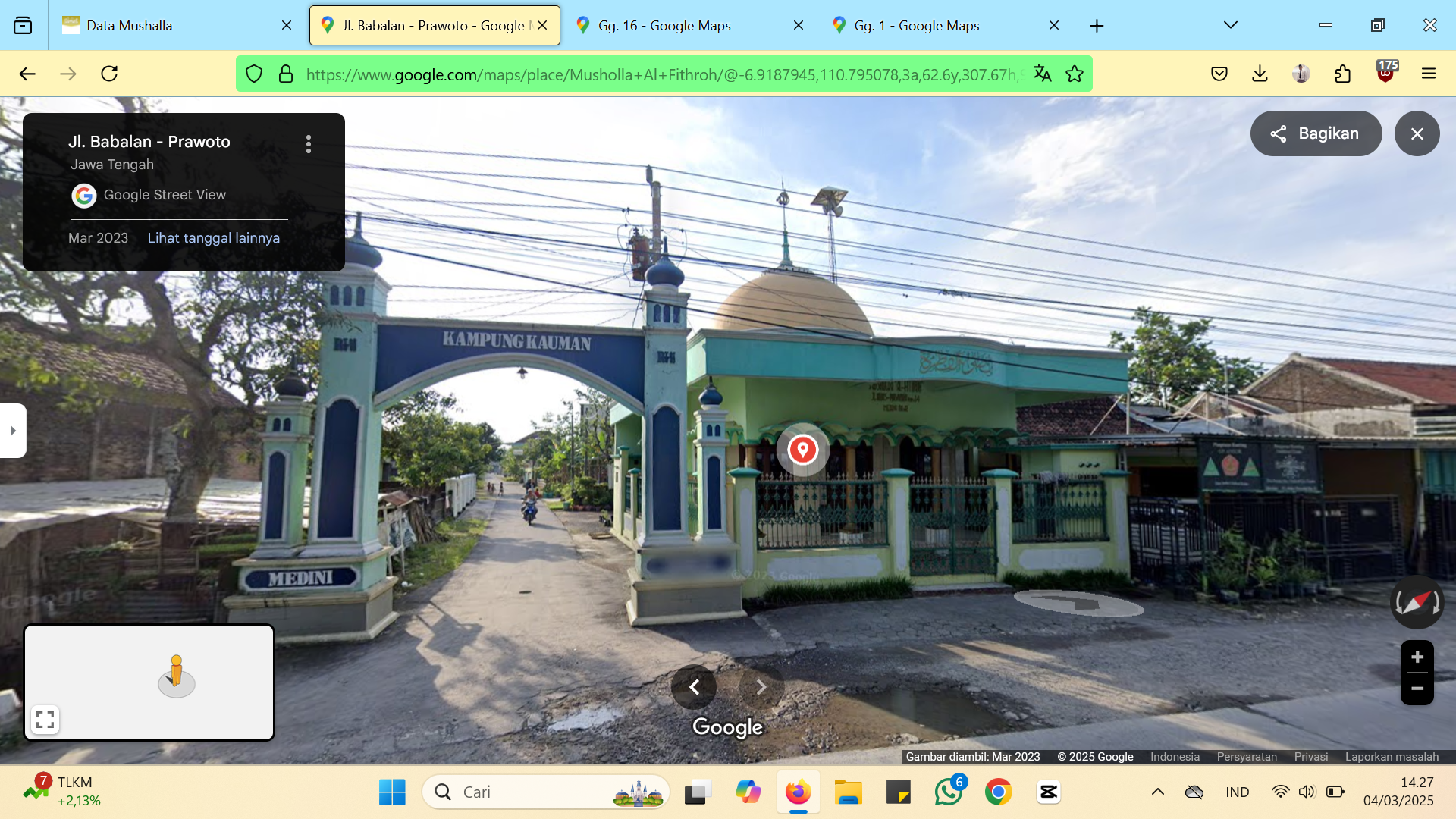This screenshot has height=819, width=1456.
Task: Open Task View on taskbar
Action: (x=698, y=792)
